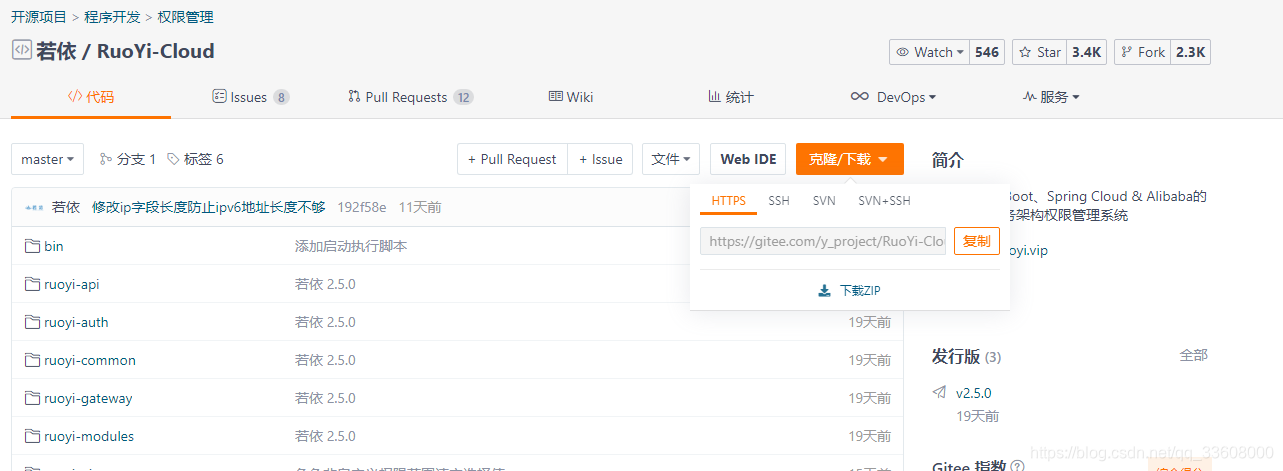Image resolution: width=1283 pixels, height=471 pixels.
Task: Click the 开源项目 breadcrumb link
Action: [39, 17]
